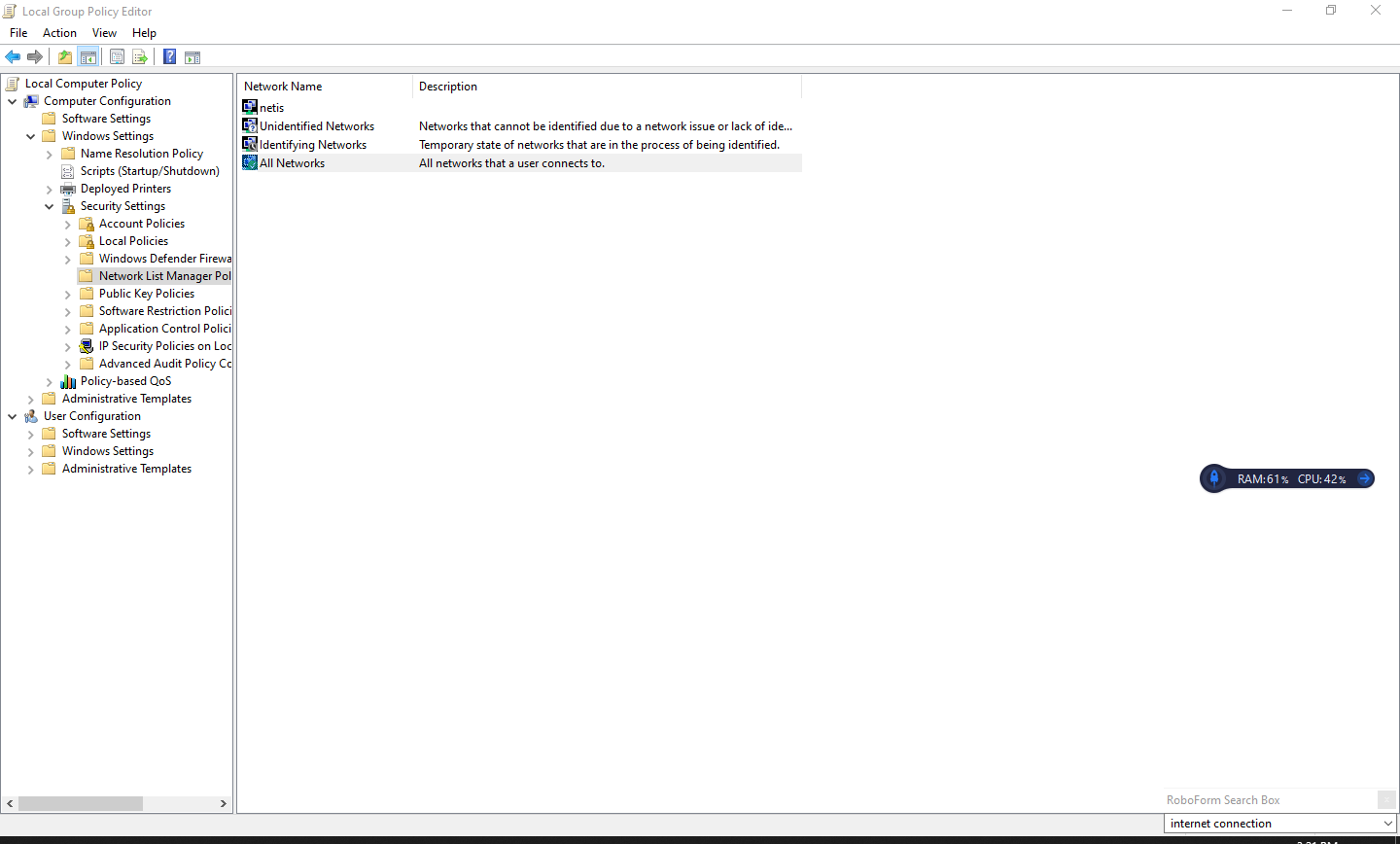The height and width of the screenshot is (844, 1400).
Task: Click the tree pane horizontal scrollbar thumb
Action: (x=81, y=804)
